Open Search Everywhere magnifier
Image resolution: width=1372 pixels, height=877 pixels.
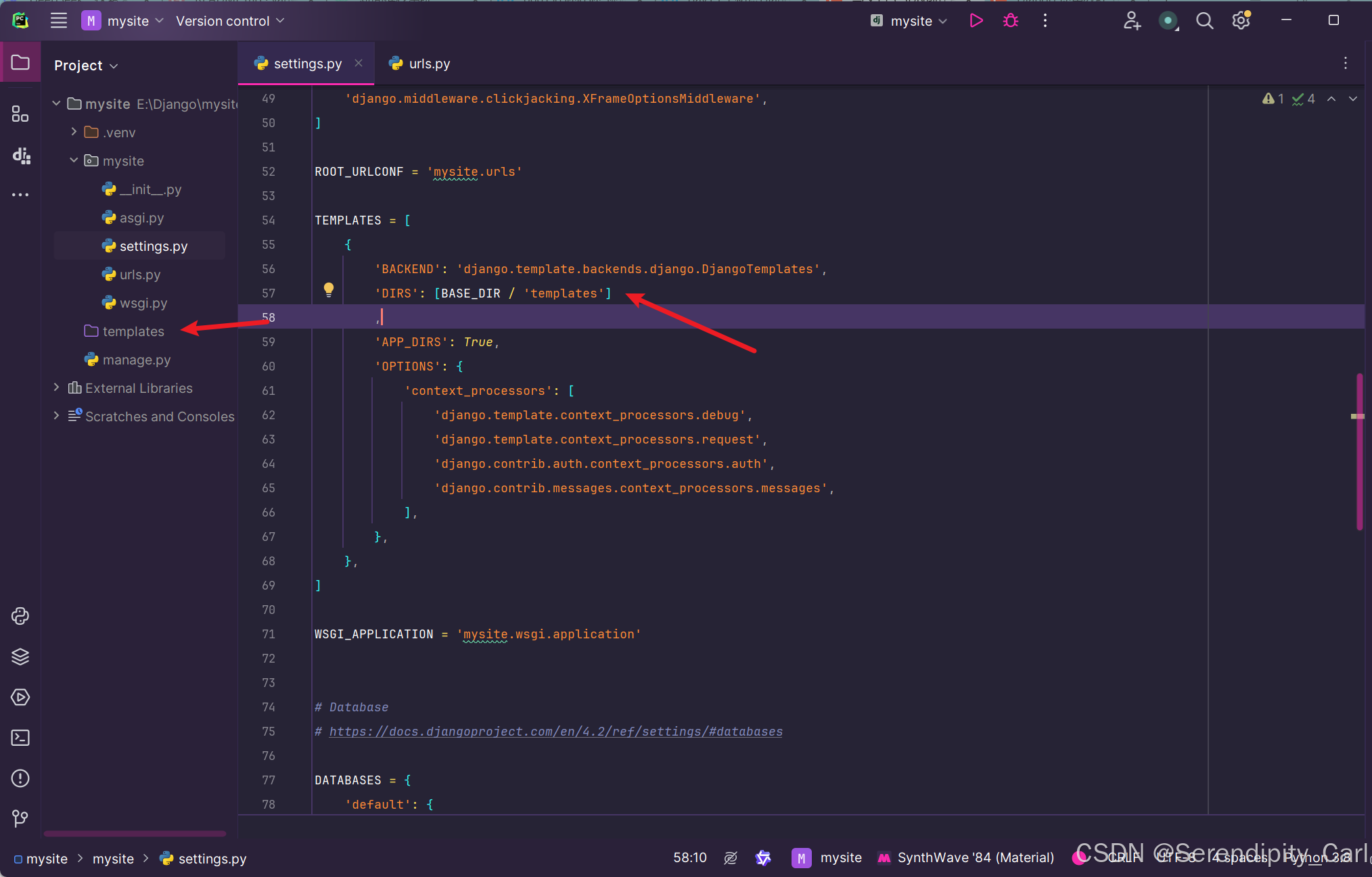(1204, 21)
